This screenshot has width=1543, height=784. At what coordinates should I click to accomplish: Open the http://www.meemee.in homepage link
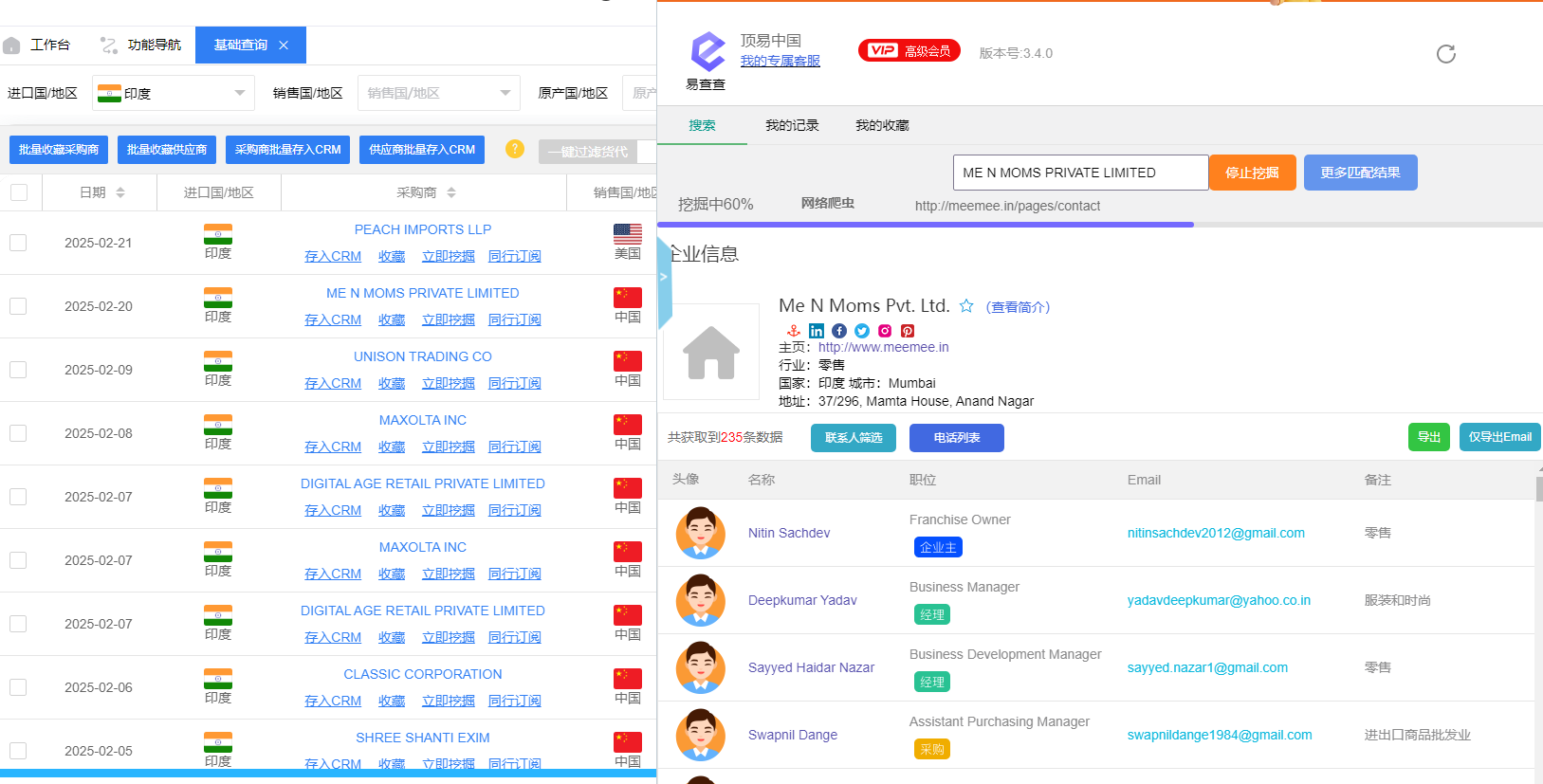click(x=883, y=347)
